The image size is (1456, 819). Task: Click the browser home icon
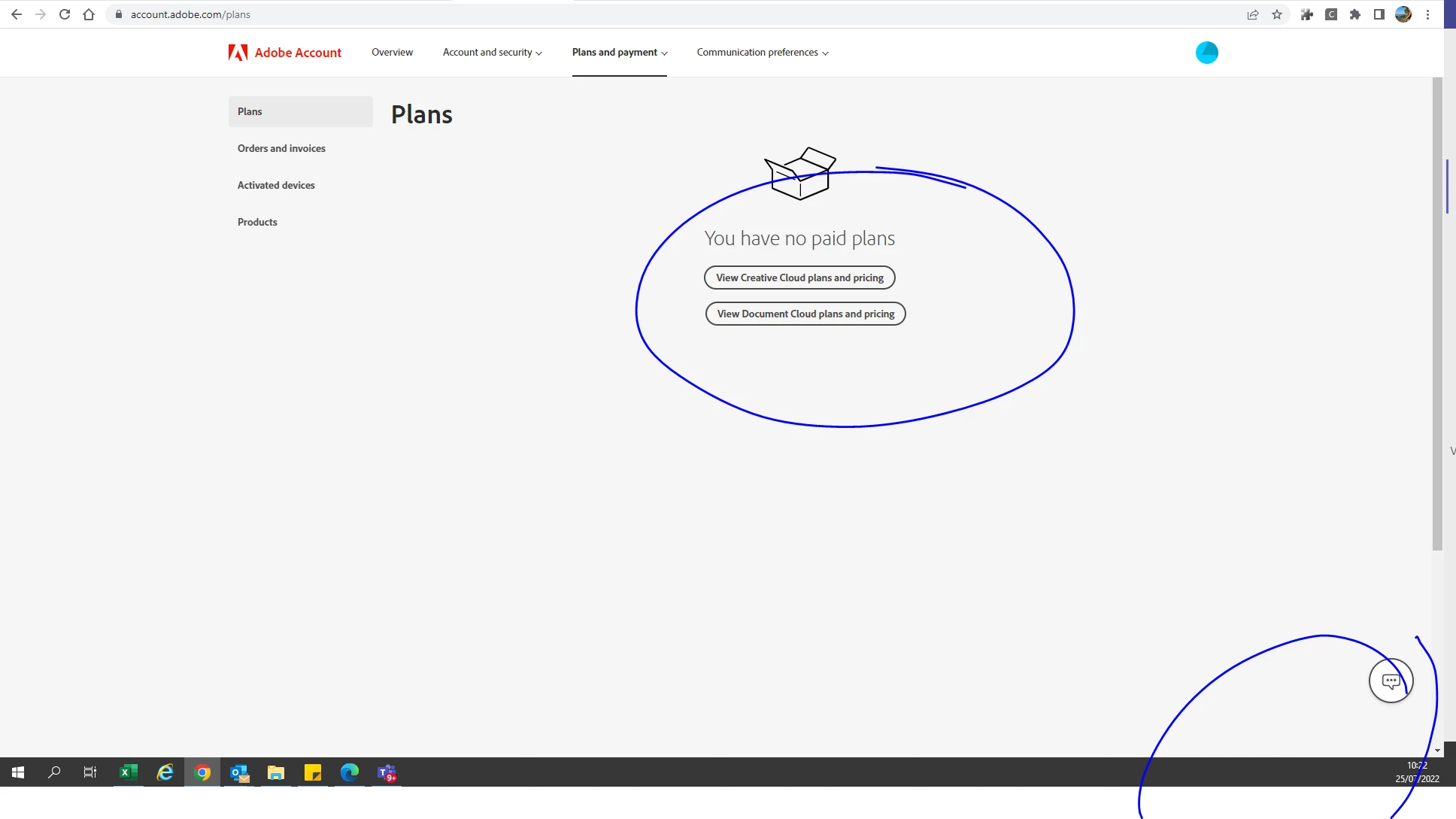tap(89, 14)
